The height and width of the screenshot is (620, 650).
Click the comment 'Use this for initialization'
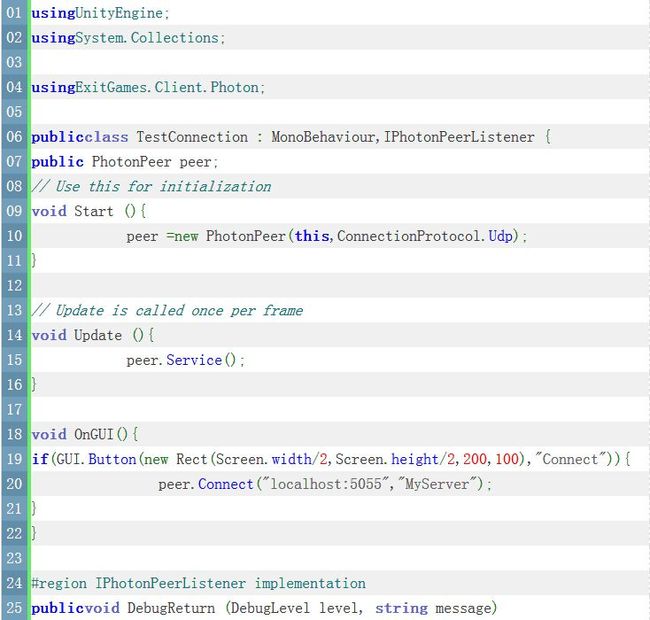[x=163, y=186]
